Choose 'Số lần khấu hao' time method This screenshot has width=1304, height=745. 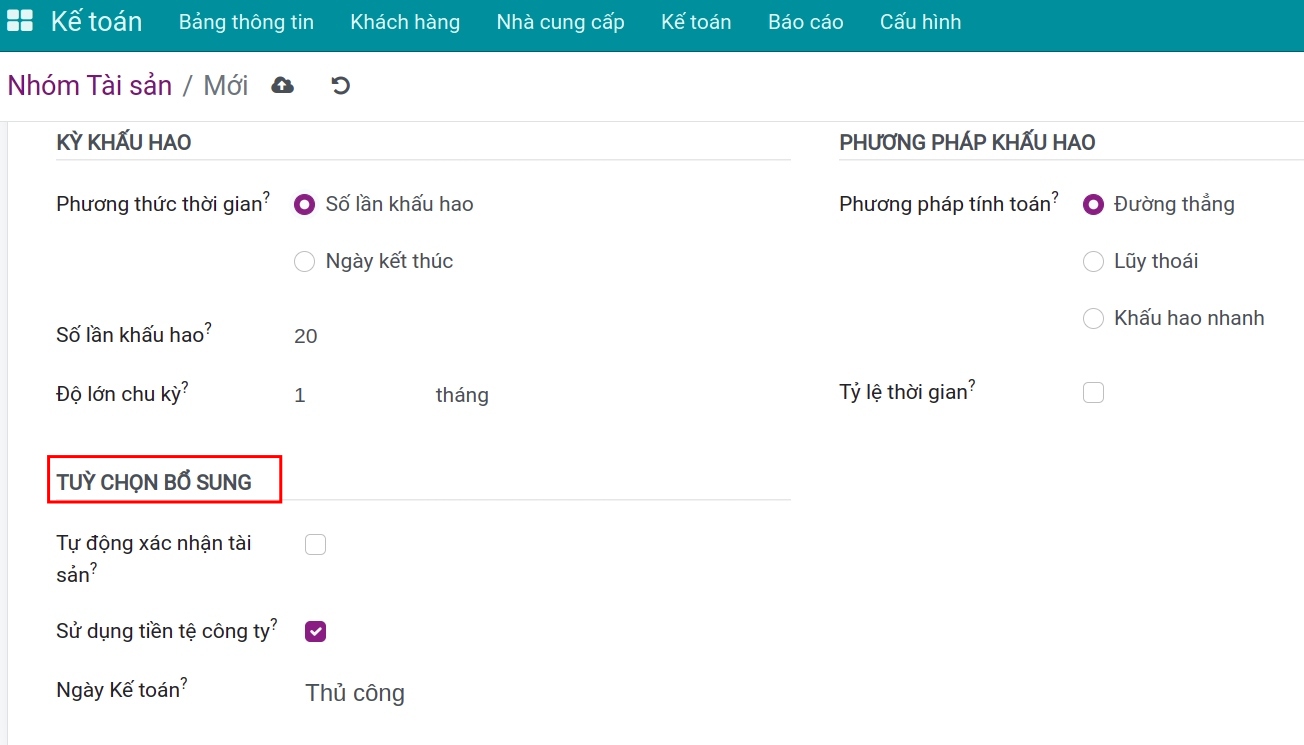[304, 204]
